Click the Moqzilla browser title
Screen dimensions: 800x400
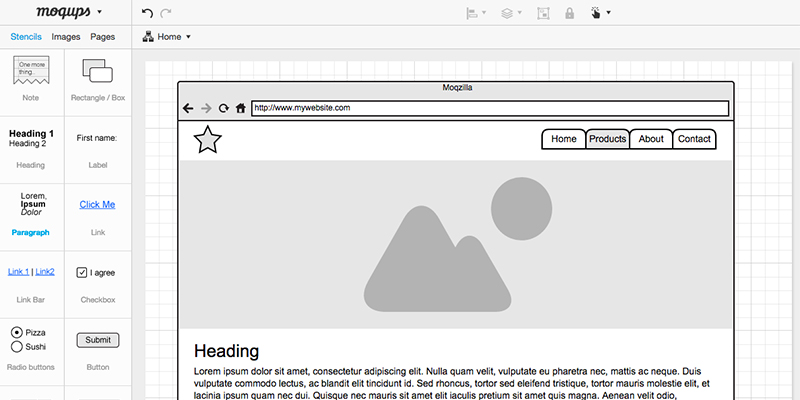tap(457, 88)
